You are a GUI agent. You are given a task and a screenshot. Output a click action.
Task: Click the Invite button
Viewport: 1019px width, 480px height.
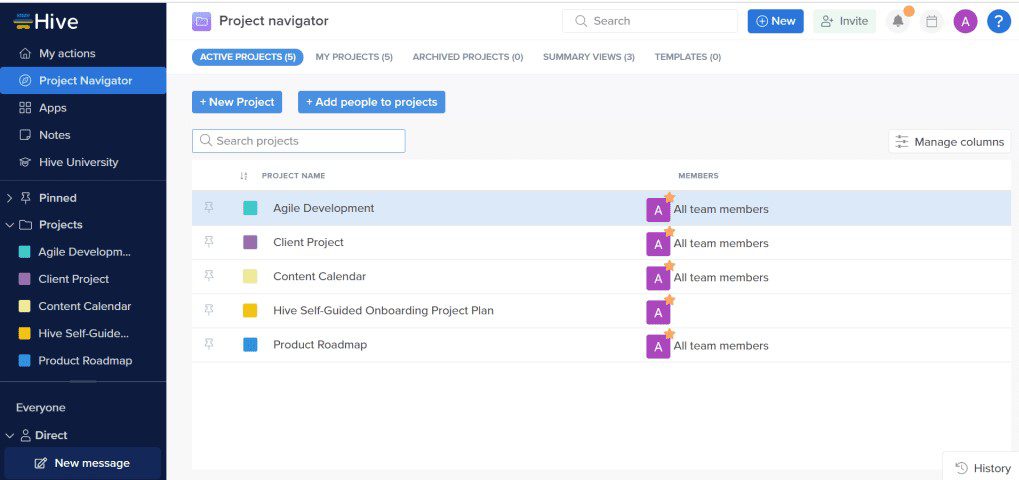[x=845, y=21]
